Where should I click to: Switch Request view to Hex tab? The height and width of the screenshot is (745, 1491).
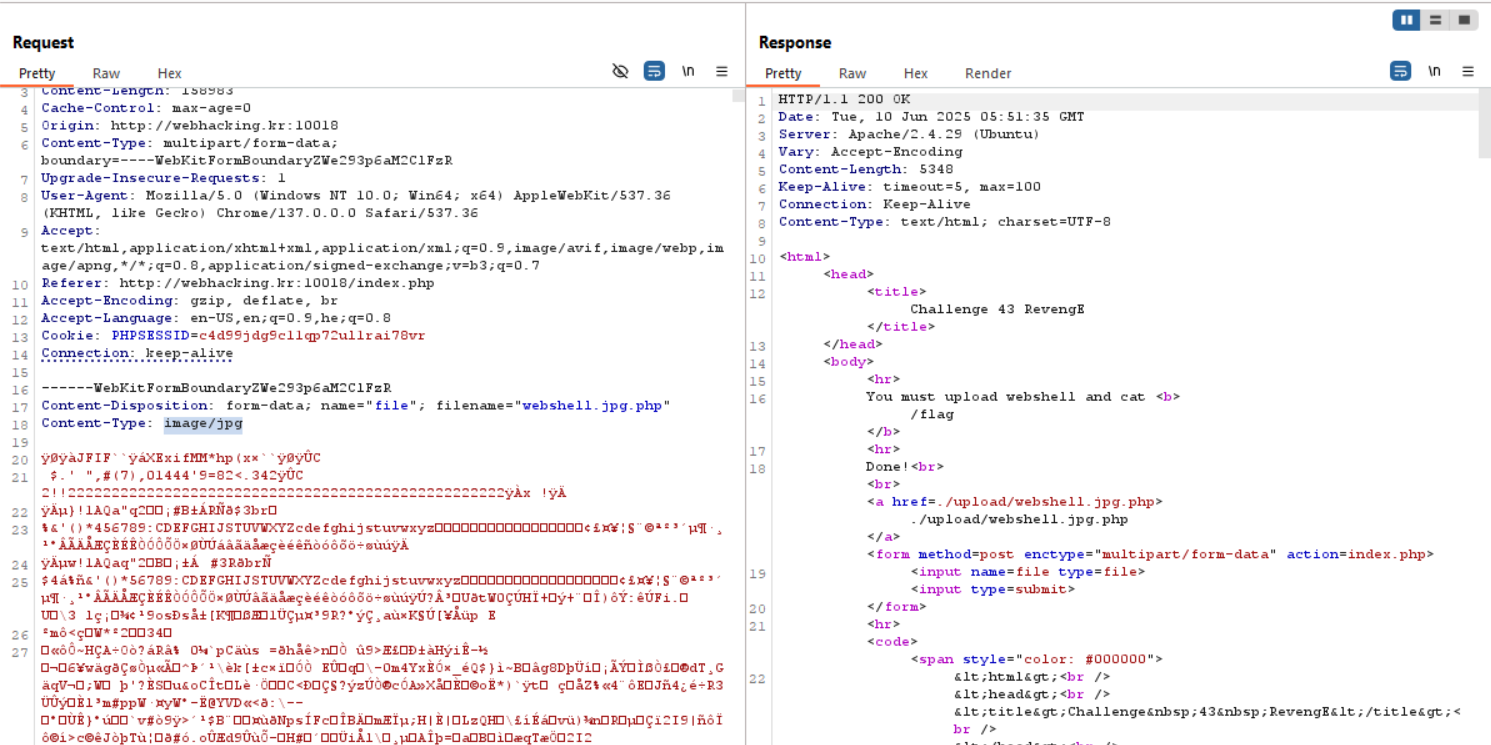point(169,73)
